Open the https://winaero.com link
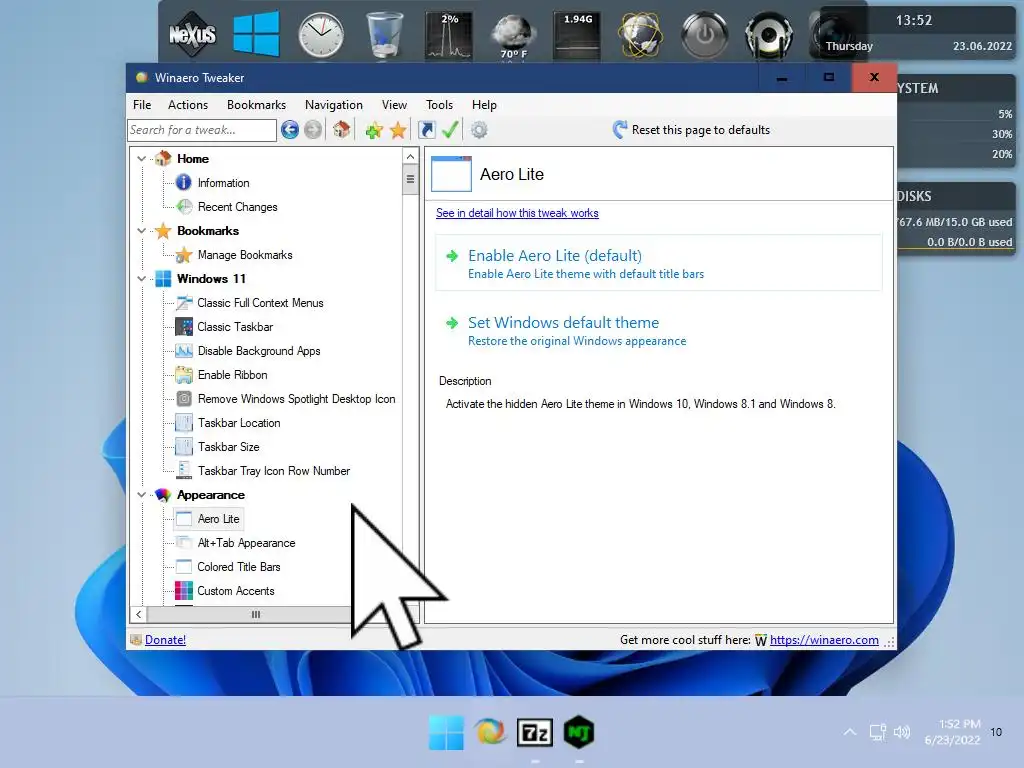 point(824,640)
